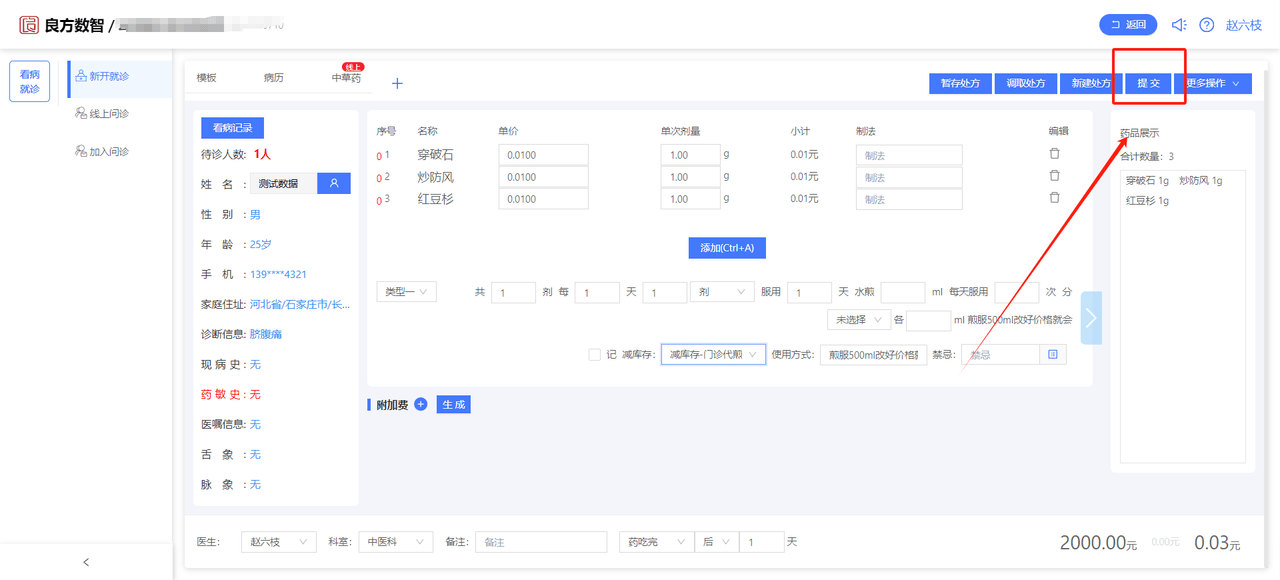Tick the 记 checkbox
The height and width of the screenshot is (580, 1280).
pos(595,354)
